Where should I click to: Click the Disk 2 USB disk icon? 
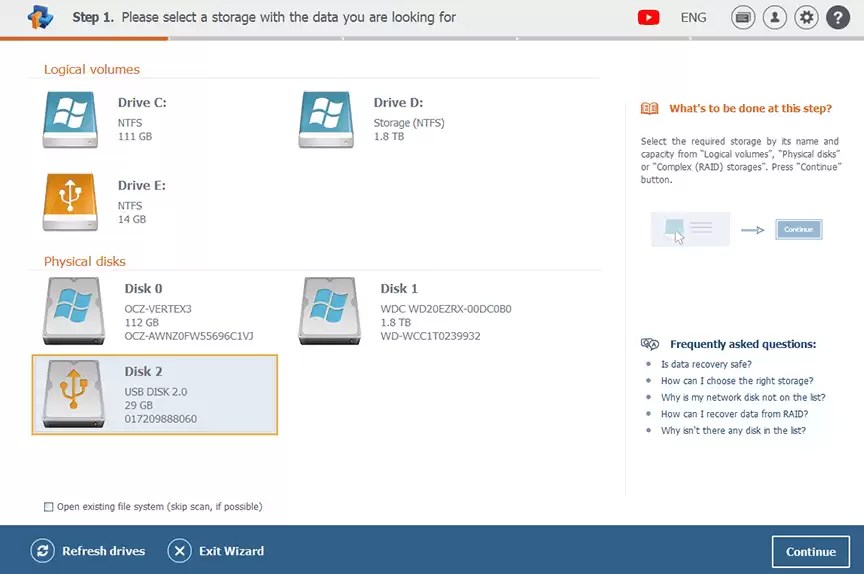tap(74, 394)
